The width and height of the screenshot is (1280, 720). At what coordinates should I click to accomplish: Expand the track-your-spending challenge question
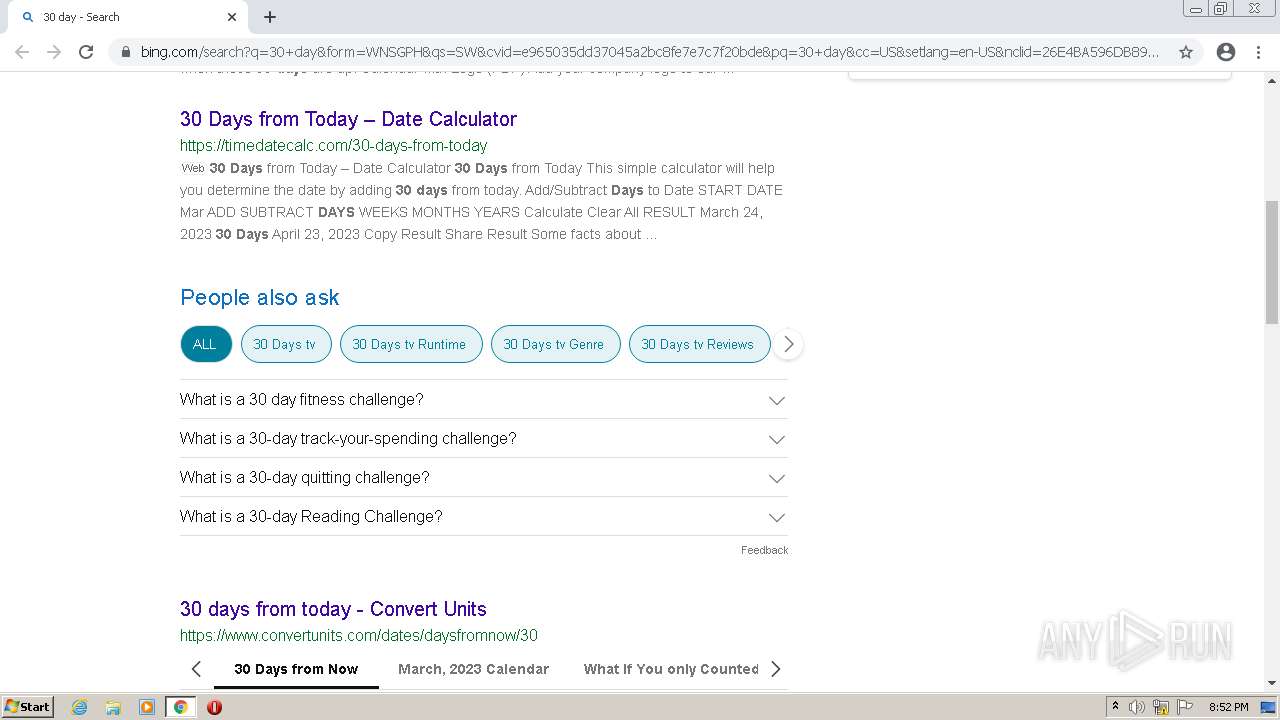click(x=484, y=438)
